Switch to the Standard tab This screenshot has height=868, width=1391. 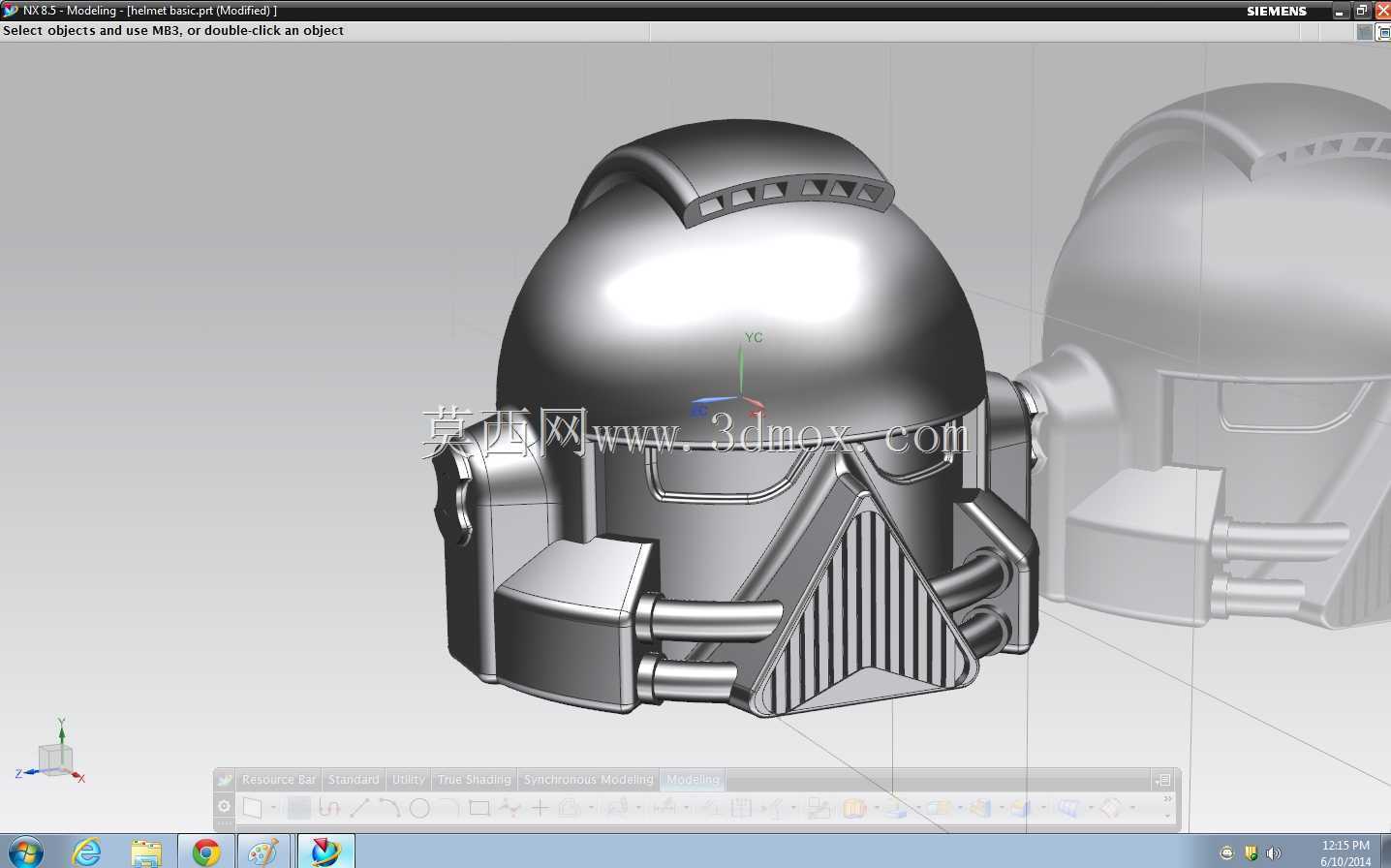354,780
